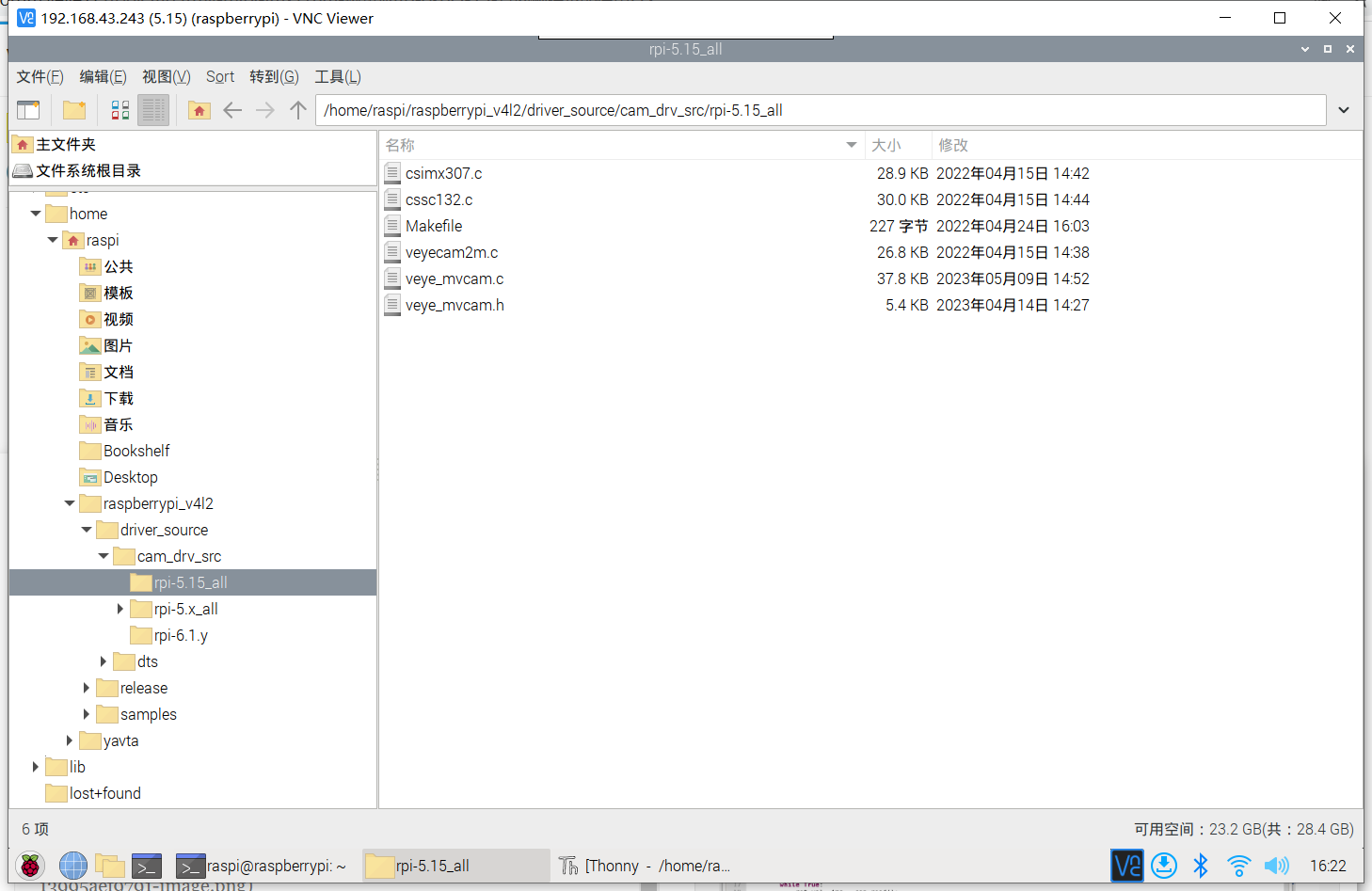
Task: Create a new folder from toolbar
Action: (74, 110)
